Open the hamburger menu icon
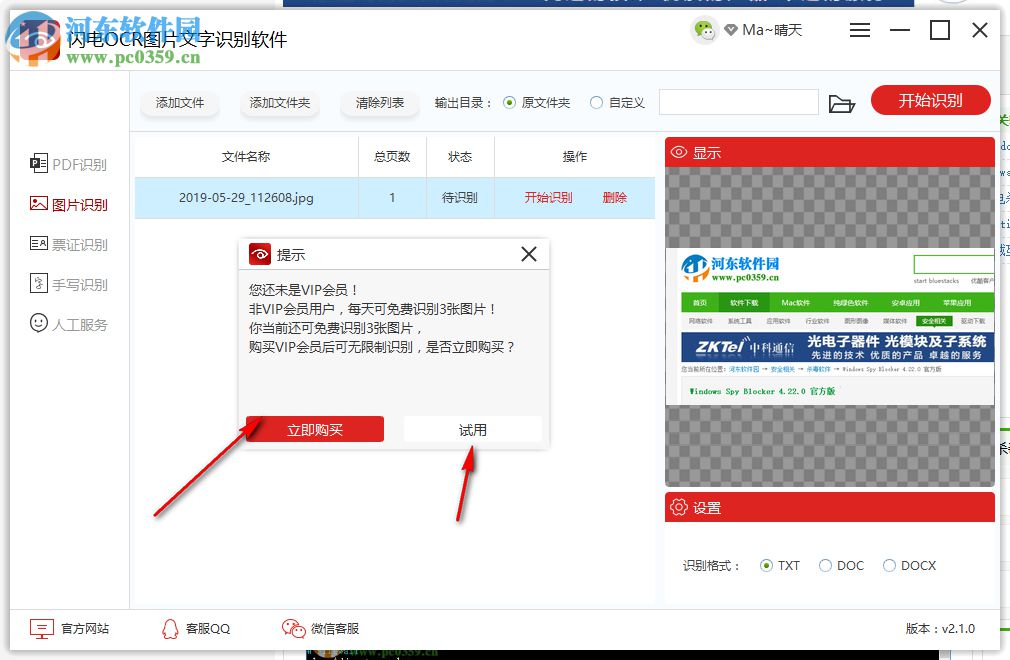The image size is (1010, 660). (x=859, y=30)
